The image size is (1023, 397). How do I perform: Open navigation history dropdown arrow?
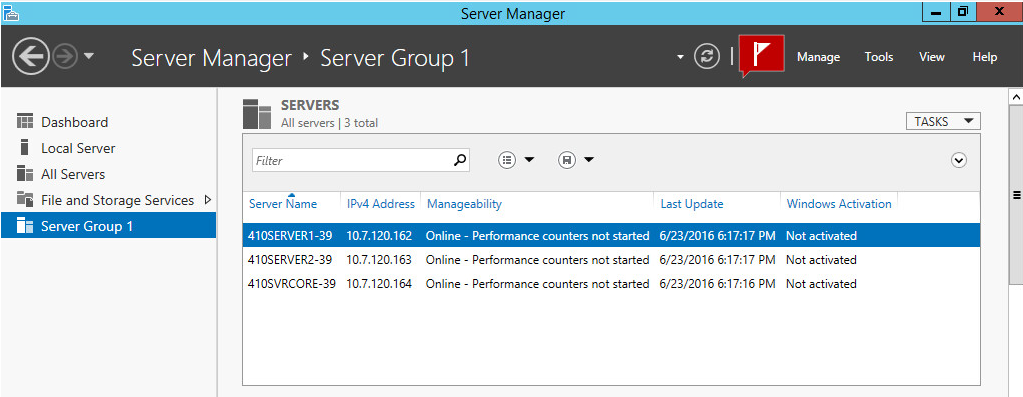coord(89,57)
